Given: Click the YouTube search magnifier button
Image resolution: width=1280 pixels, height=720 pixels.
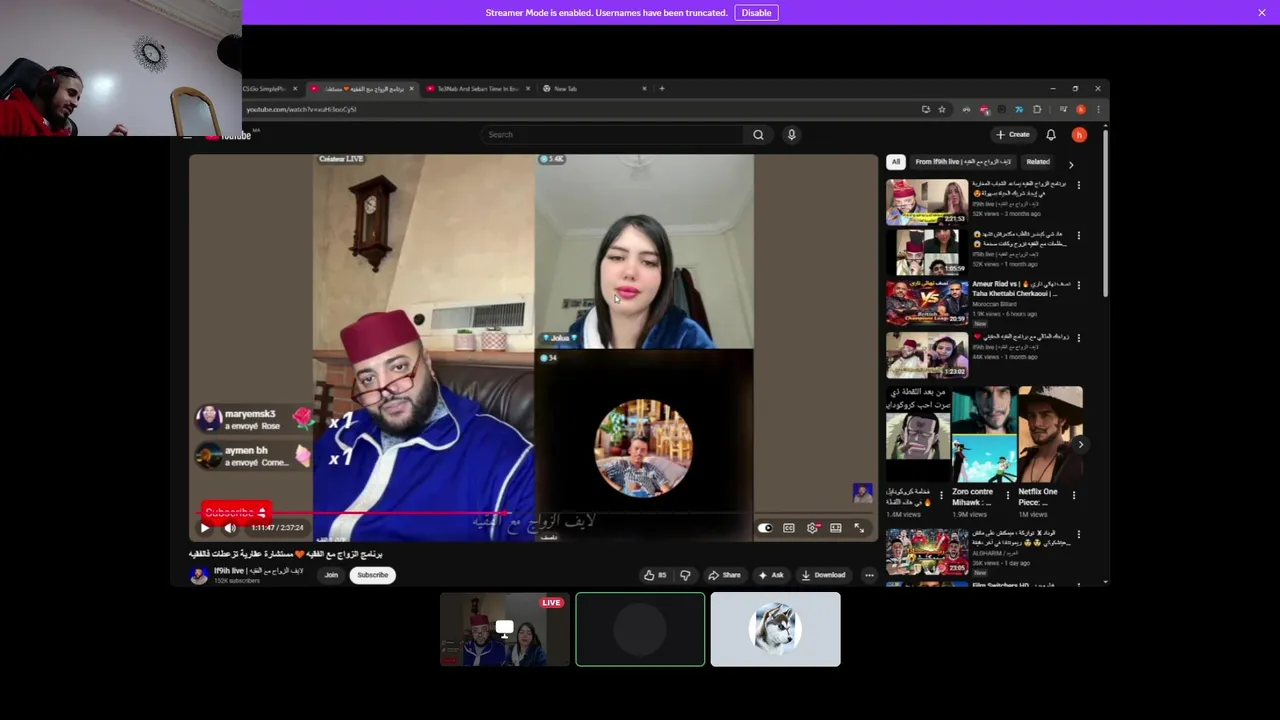Looking at the screenshot, I should tap(758, 134).
